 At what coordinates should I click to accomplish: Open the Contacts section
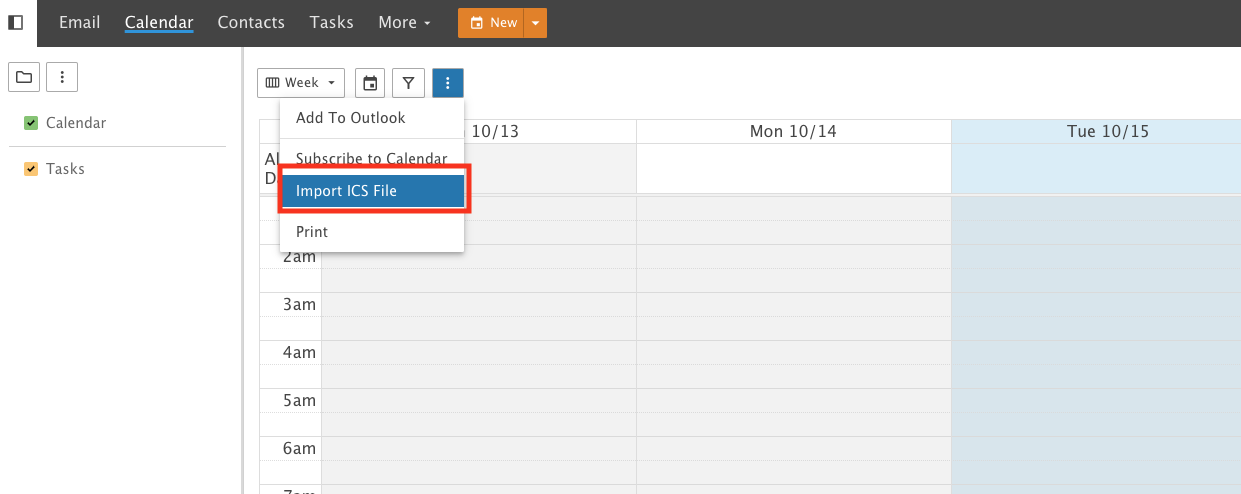click(x=251, y=22)
